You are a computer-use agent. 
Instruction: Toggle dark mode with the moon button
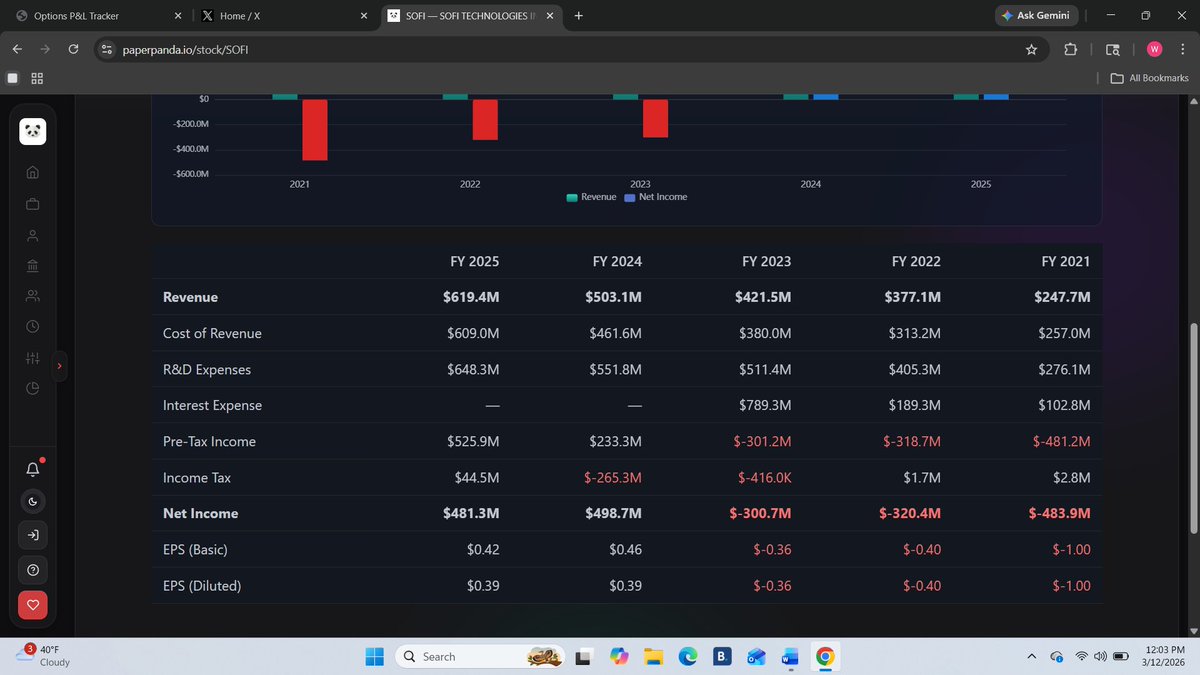pyautogui.click(x=33, y=502)
